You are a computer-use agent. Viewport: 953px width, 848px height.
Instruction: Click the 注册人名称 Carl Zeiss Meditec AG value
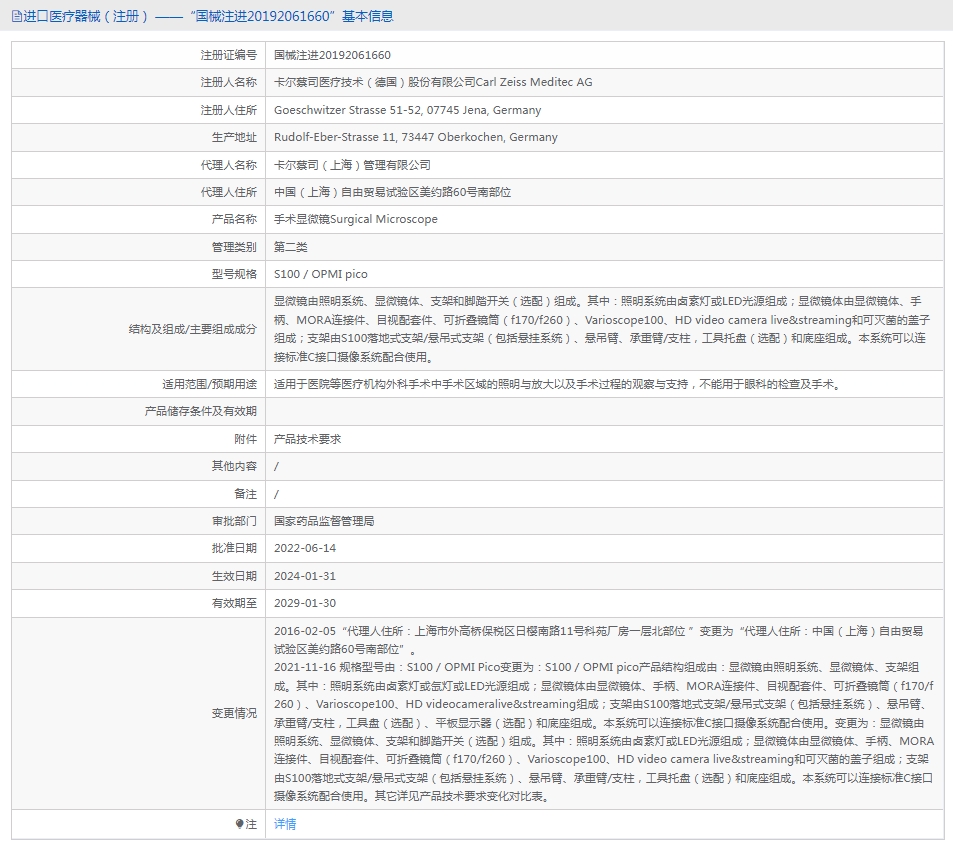(433, 82)
